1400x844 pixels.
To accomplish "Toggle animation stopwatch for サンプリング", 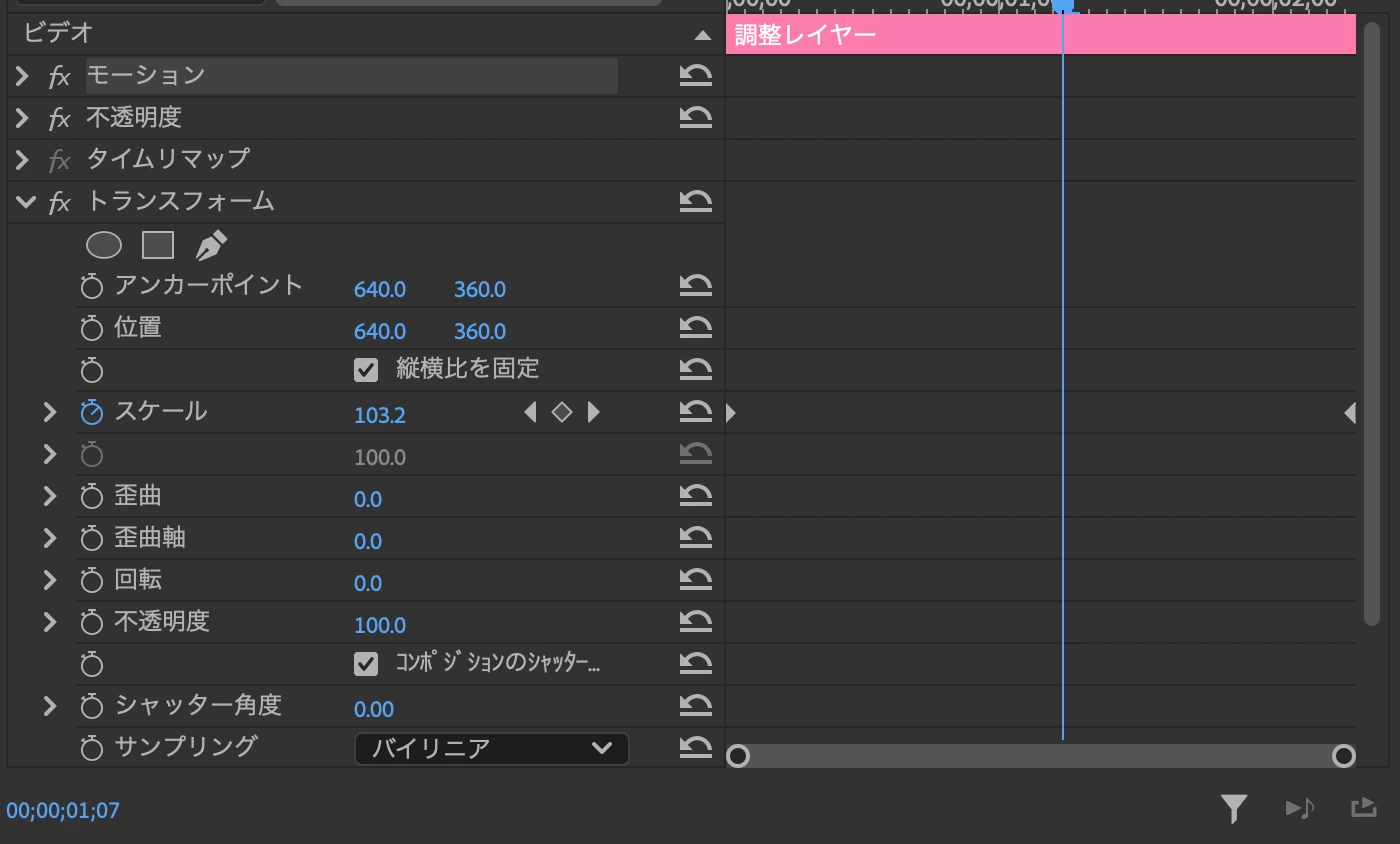I will (x=92, y=749).
